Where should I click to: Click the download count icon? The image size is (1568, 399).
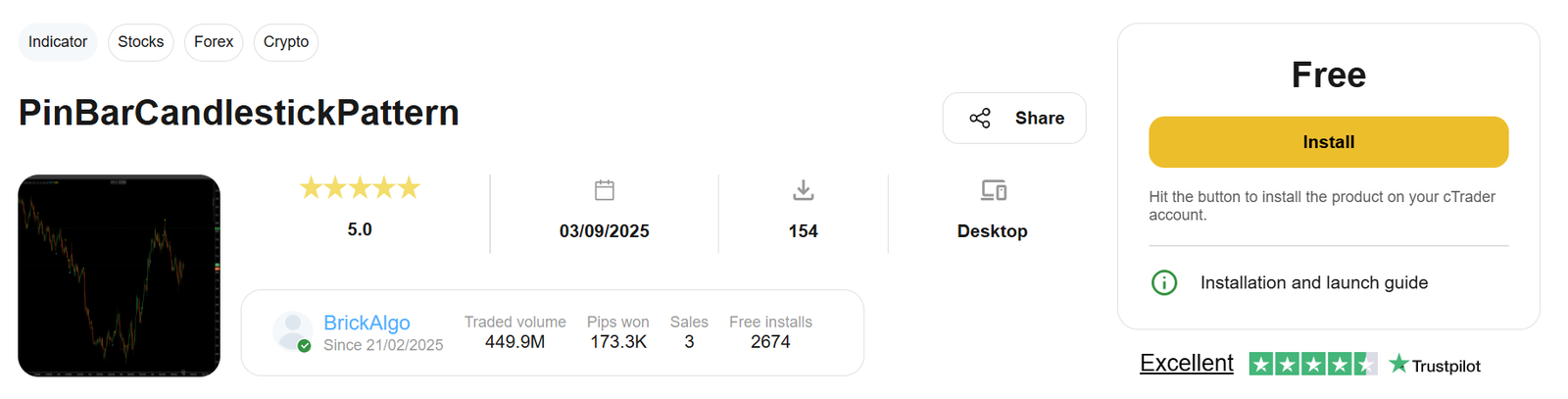804,190
